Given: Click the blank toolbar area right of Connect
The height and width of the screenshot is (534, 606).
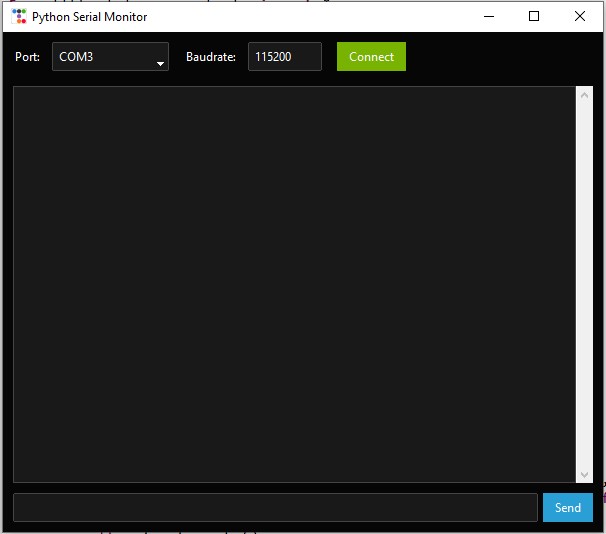Looking at the screenshot, I should (500, 57).
